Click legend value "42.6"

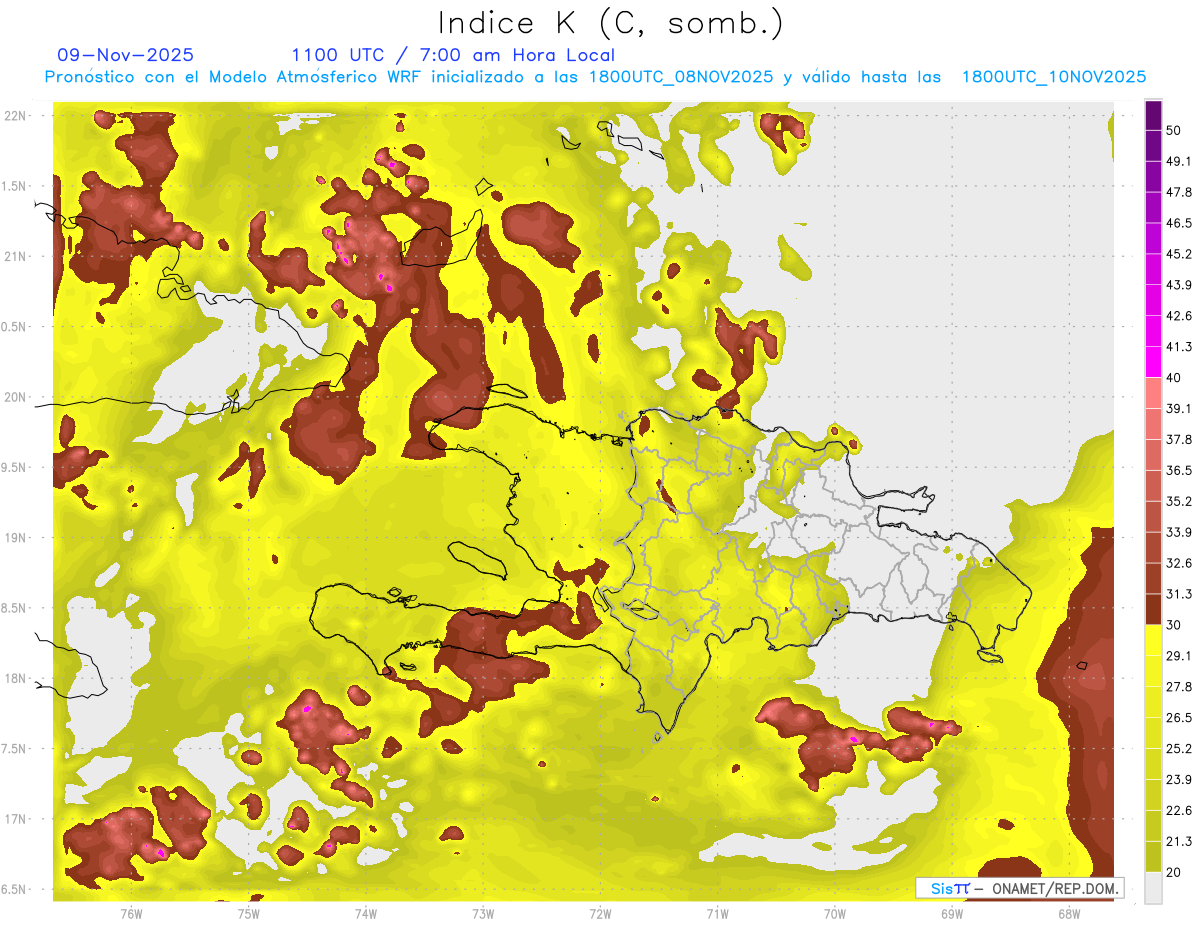(x=1179, y=316)
